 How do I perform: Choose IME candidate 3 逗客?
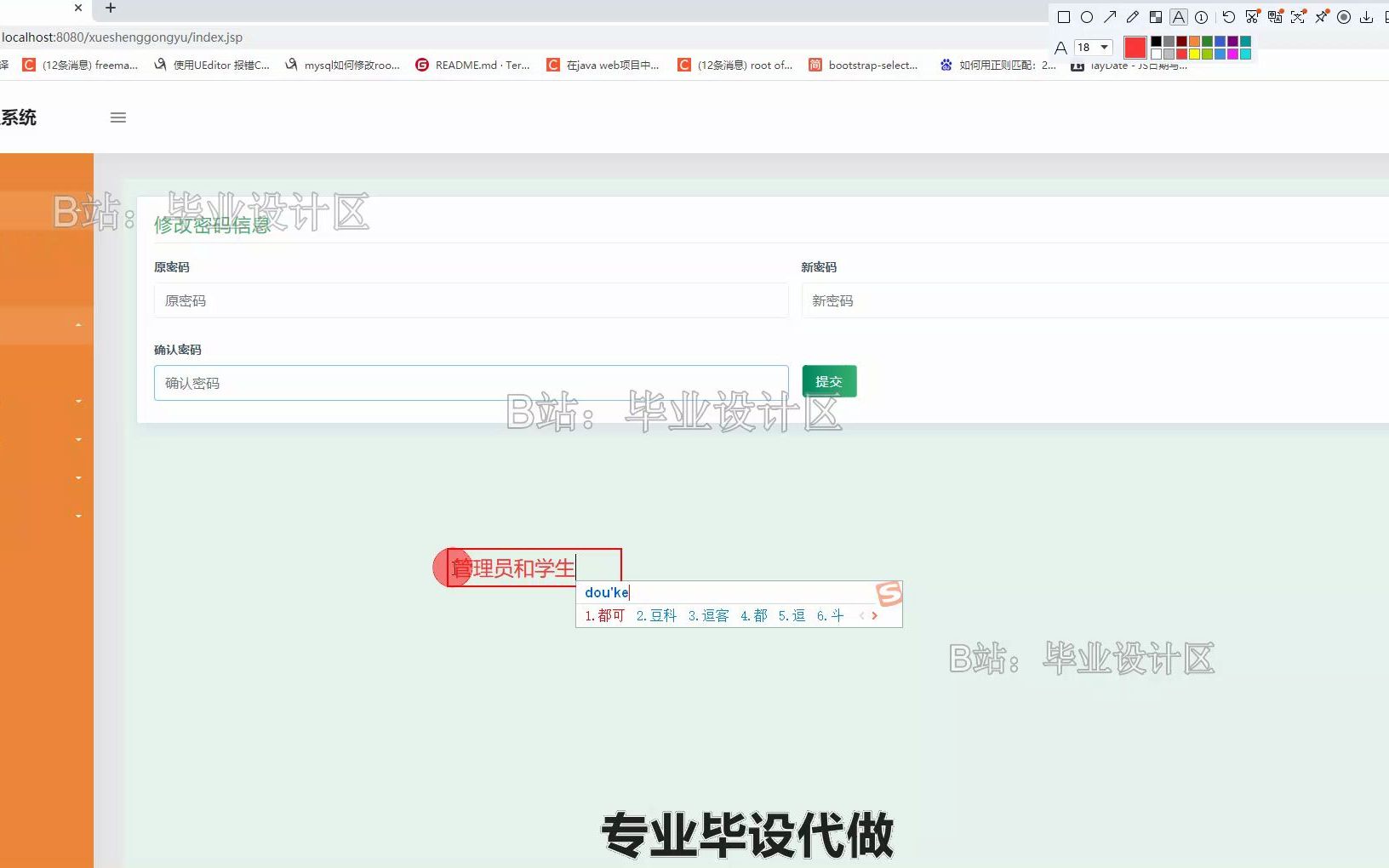708,615
